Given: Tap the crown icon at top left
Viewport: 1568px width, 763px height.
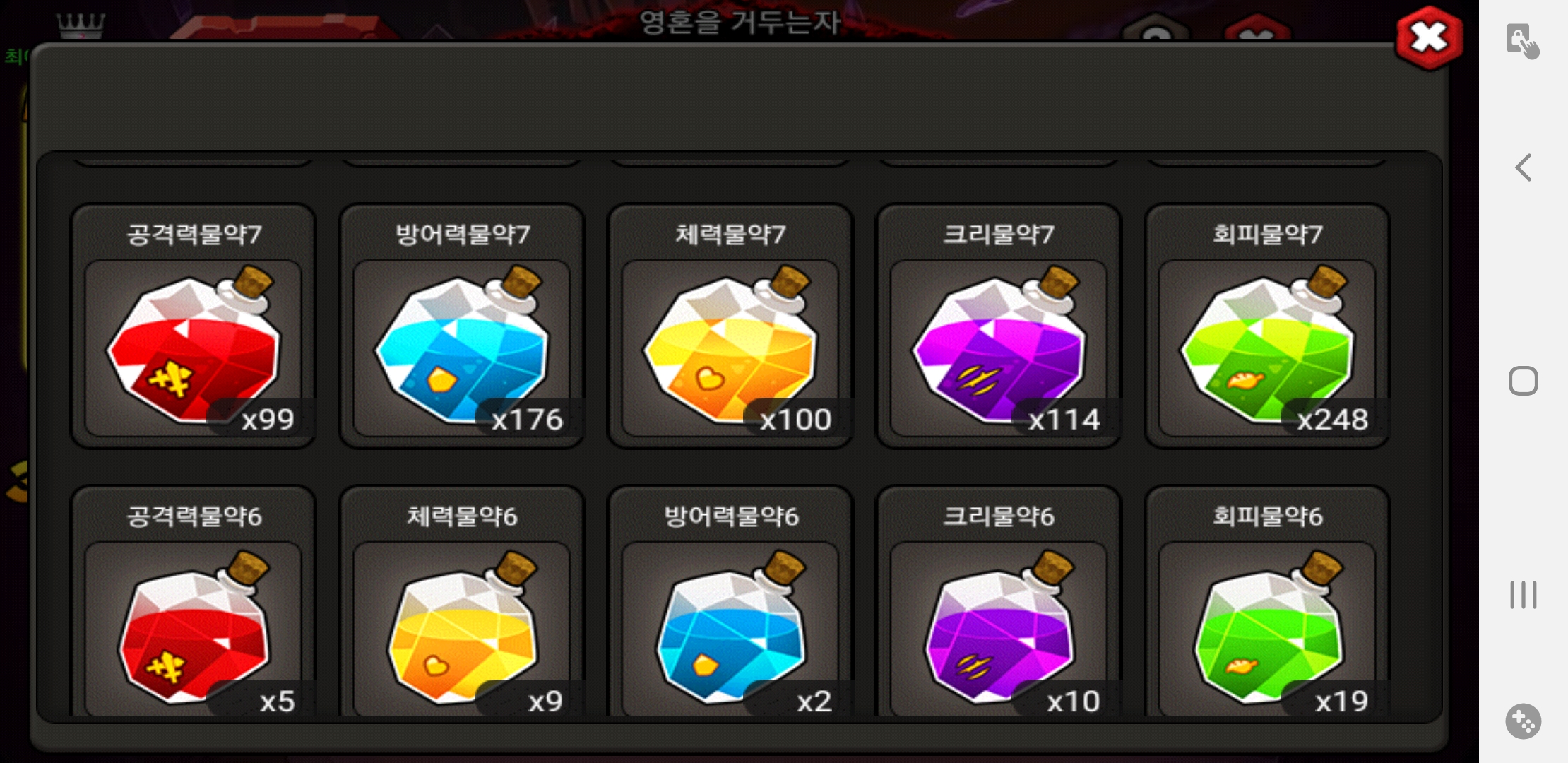Looking at the screenshot, I should pyautogui.click(x=81, y=26).
